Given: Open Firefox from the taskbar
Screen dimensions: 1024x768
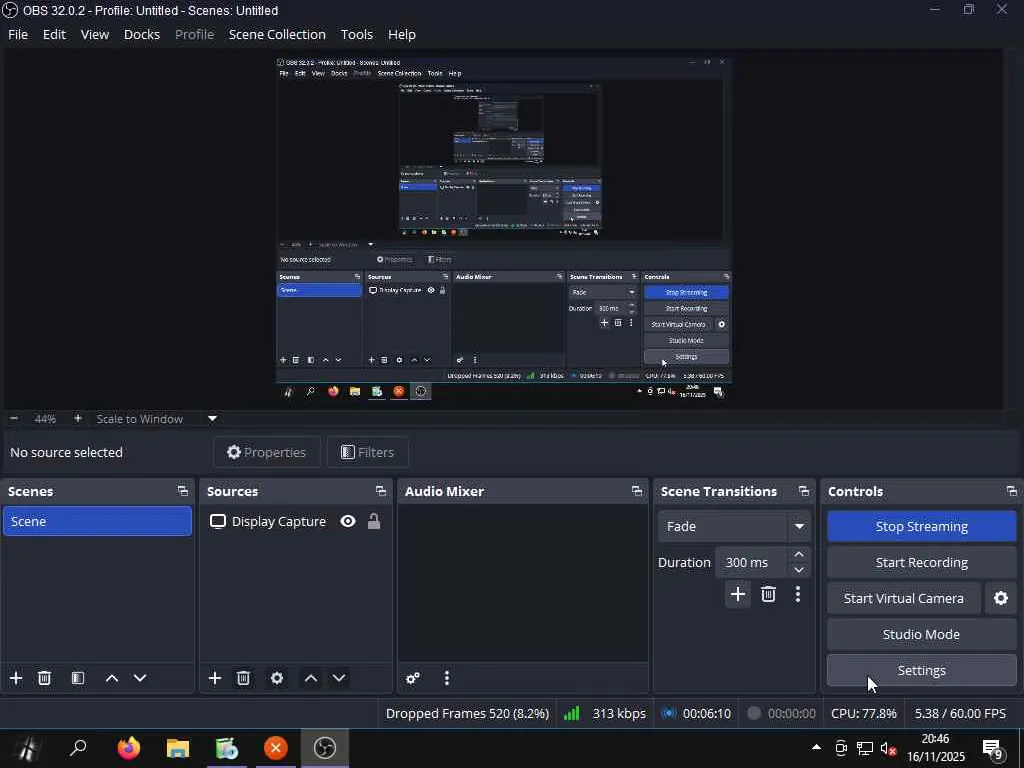Looking at the screenshot, I should [x=129, y=748].
